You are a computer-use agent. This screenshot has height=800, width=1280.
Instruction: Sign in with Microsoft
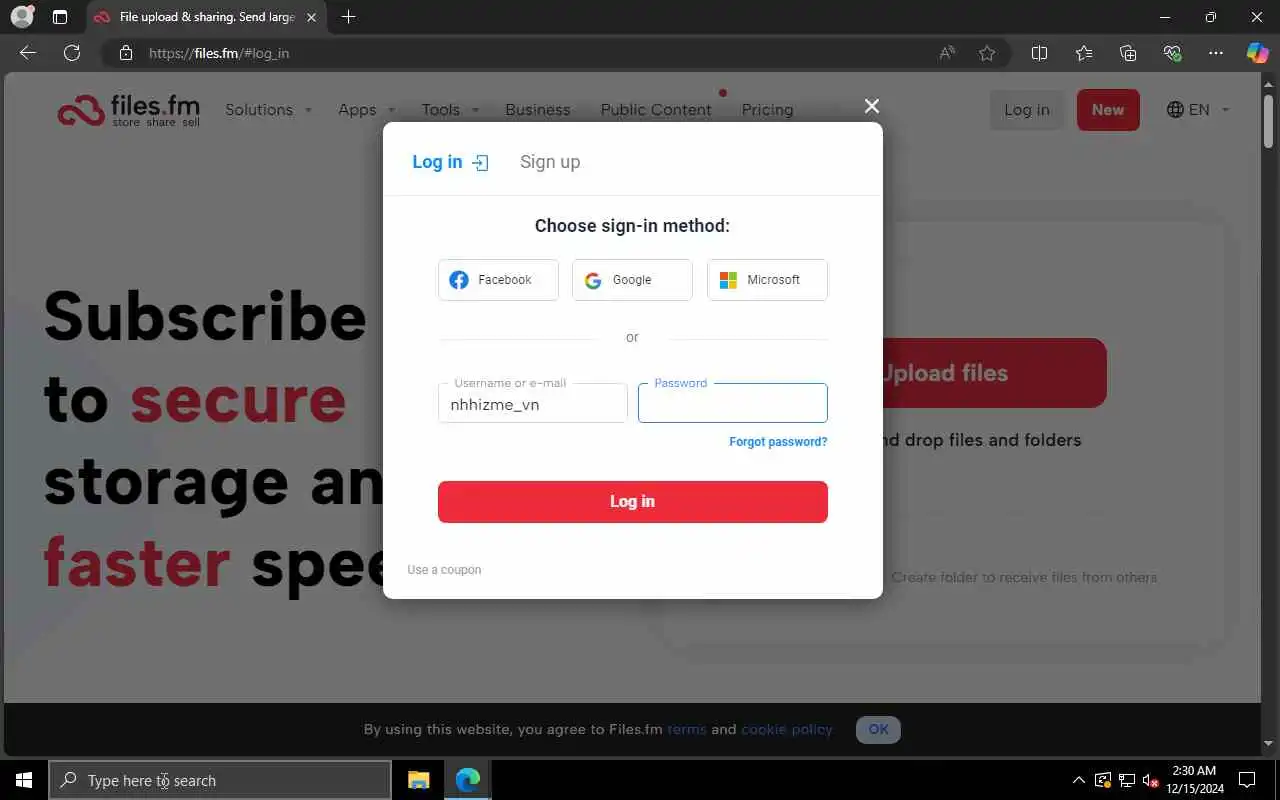coord(767,280)
